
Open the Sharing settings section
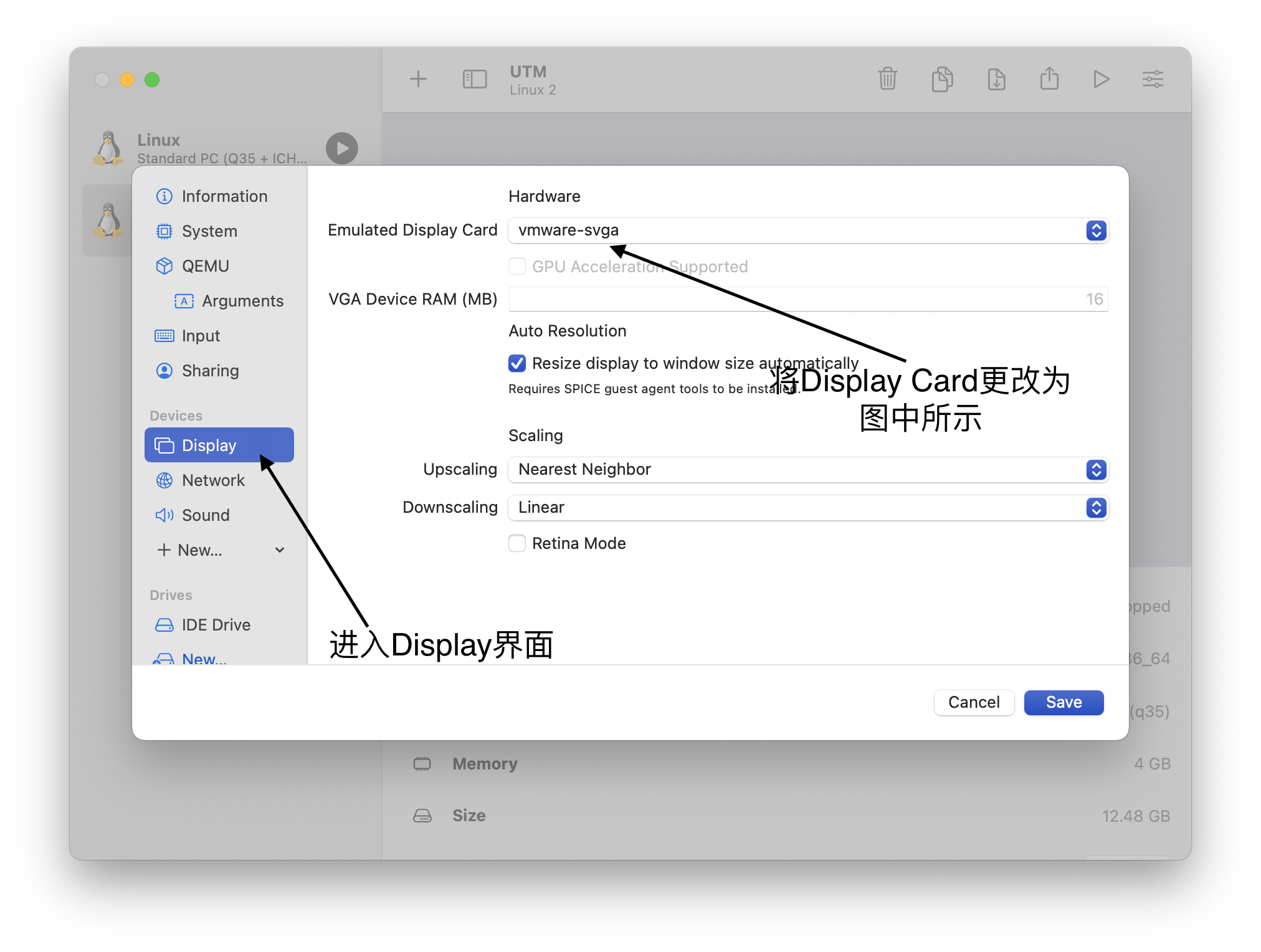click(219, 371)
